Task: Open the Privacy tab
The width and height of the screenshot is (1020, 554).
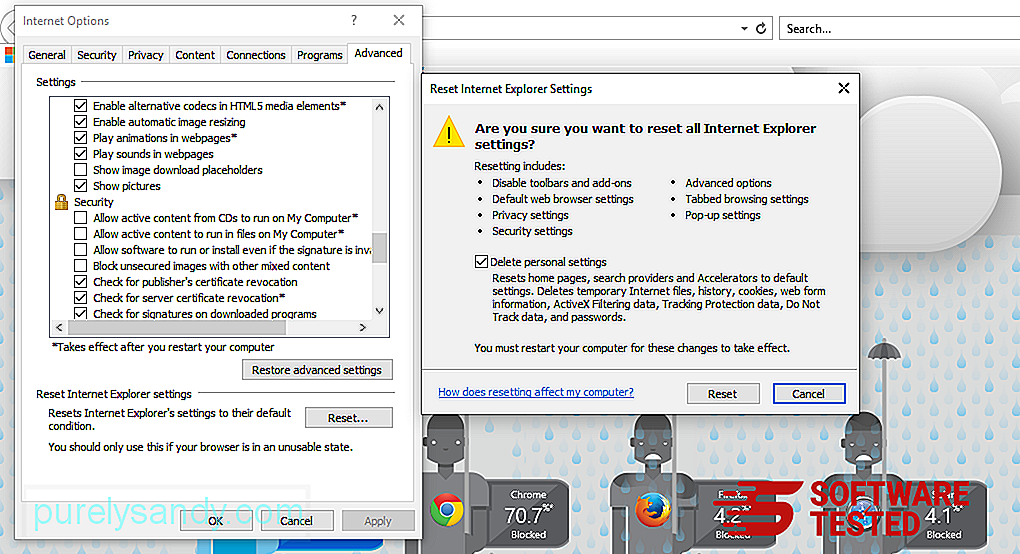Action: tap(145, 55)
